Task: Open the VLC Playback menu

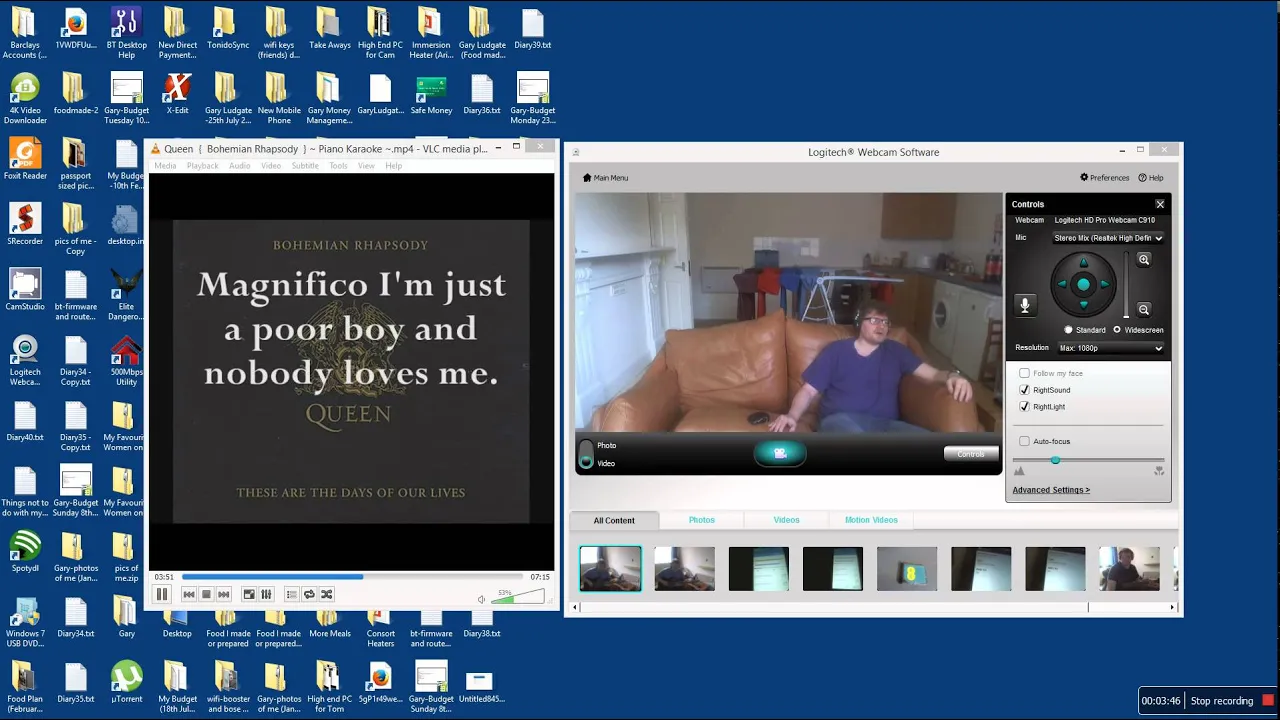Action: (x=202, y=166)
